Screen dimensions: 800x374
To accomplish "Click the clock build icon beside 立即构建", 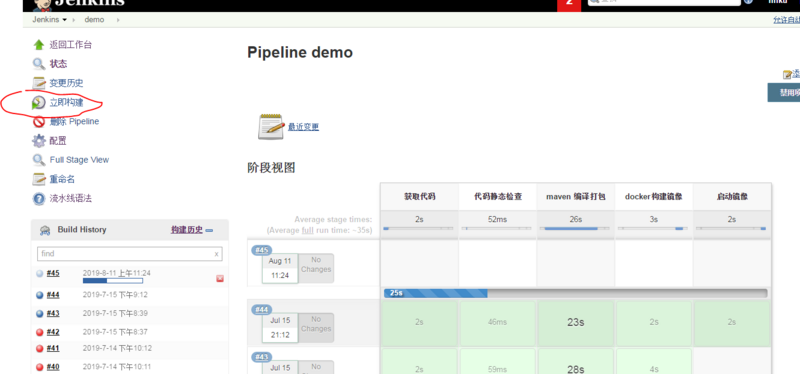I will tap(39, 103).
